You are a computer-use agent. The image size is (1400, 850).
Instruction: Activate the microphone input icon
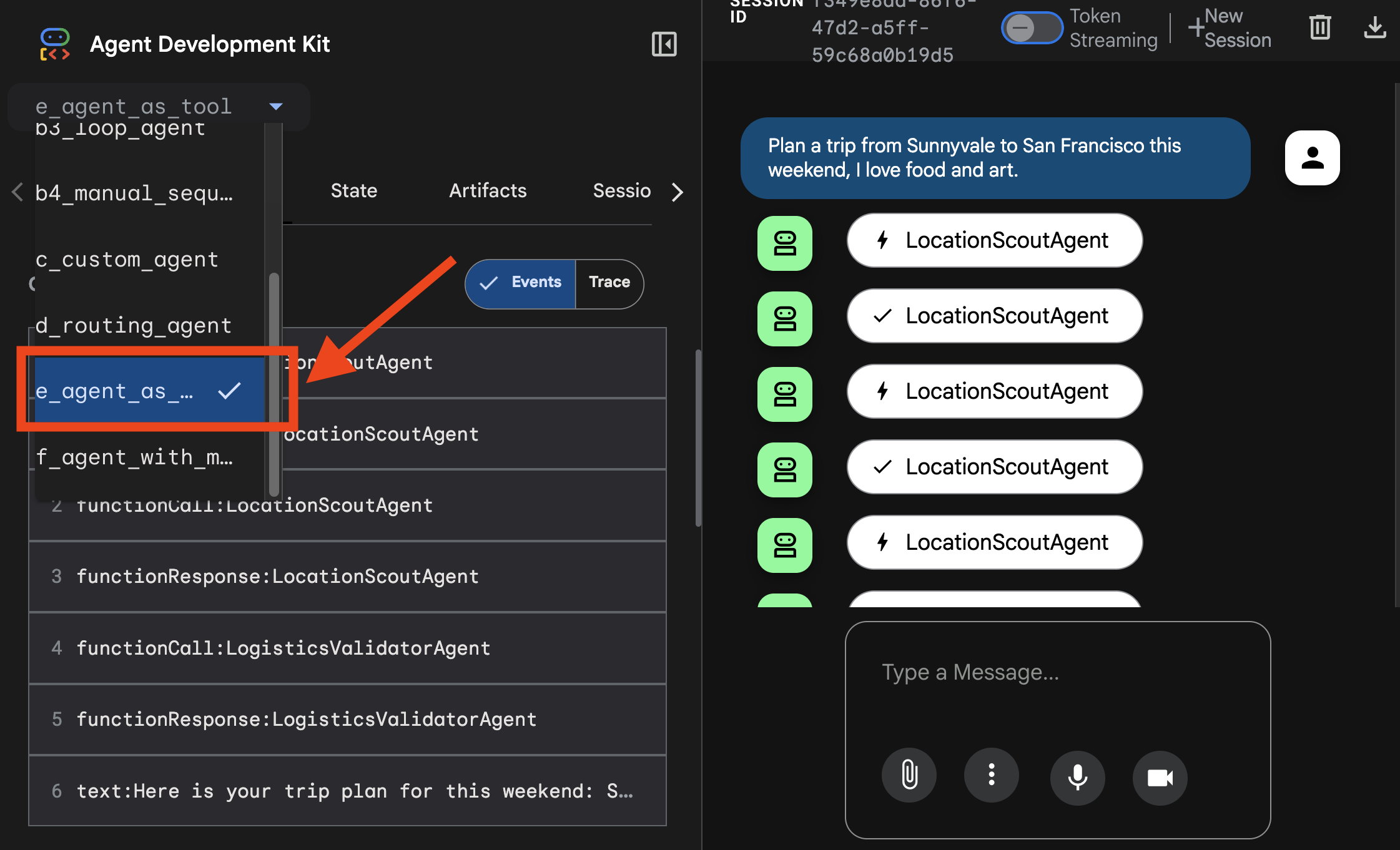pyautogui.click(x=1077, y=777)
